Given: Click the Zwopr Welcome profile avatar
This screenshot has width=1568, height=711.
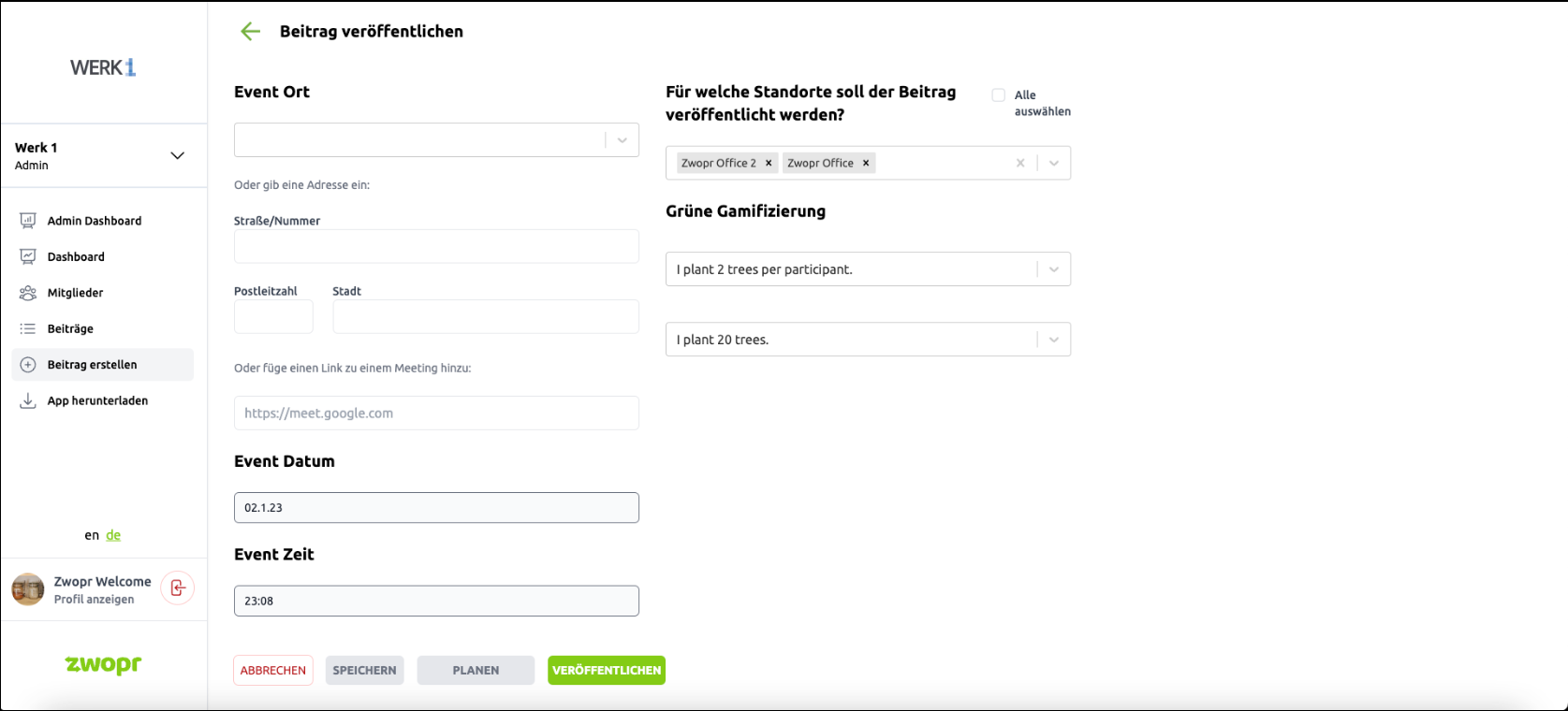Looking at the screenshot, I should pyautogui.click(x=28, y=589).
